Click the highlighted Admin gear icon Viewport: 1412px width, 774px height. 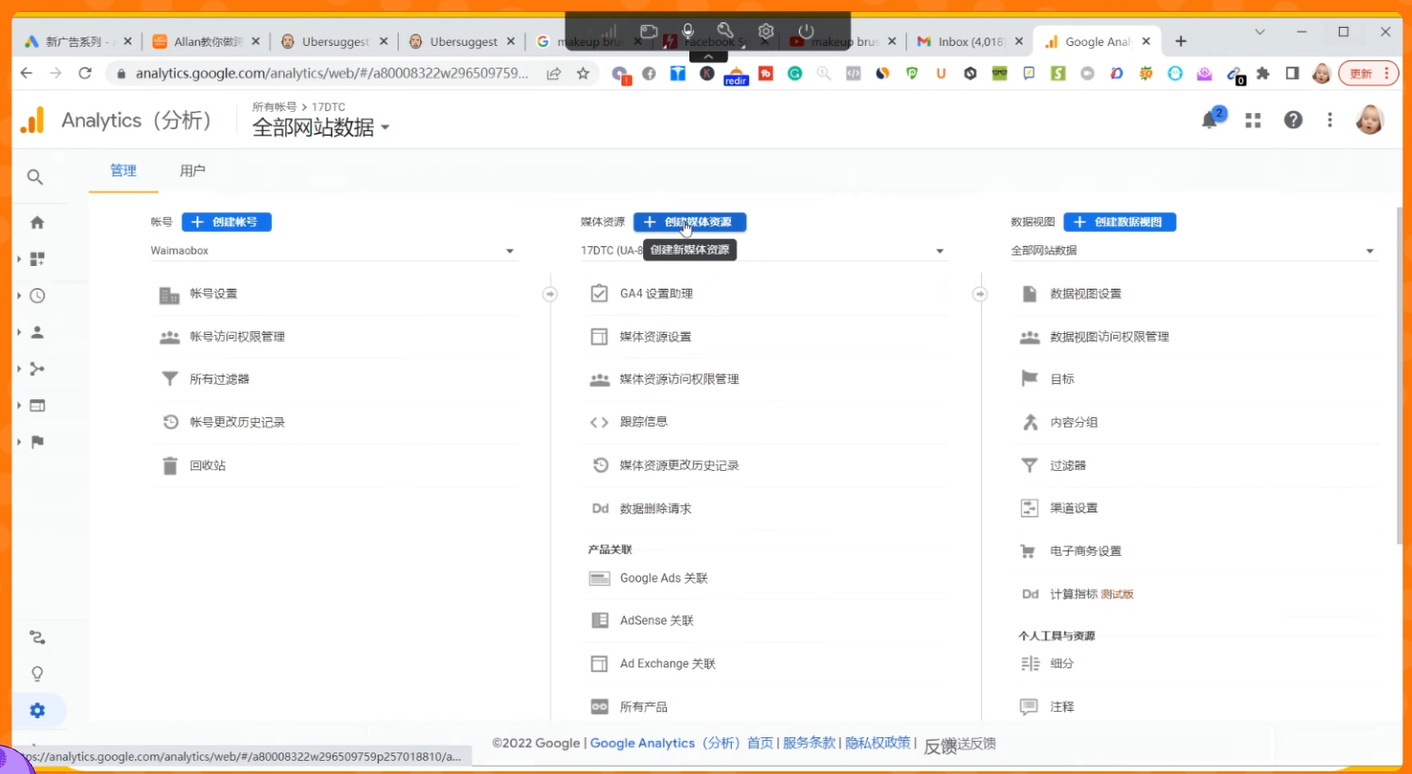point(36,710)
